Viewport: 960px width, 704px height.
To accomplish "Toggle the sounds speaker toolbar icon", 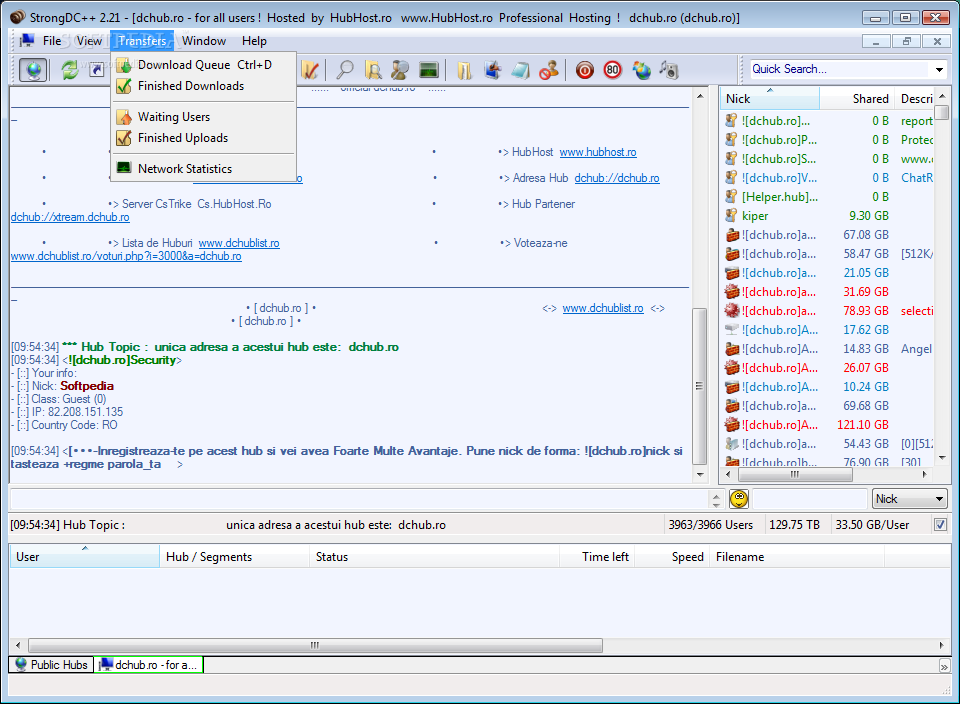I will 669,70.
